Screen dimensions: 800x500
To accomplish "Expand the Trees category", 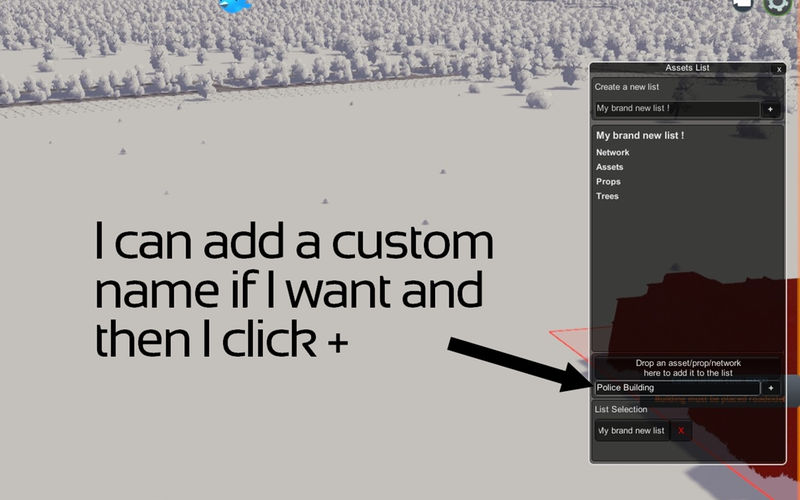I will [607, 196].
